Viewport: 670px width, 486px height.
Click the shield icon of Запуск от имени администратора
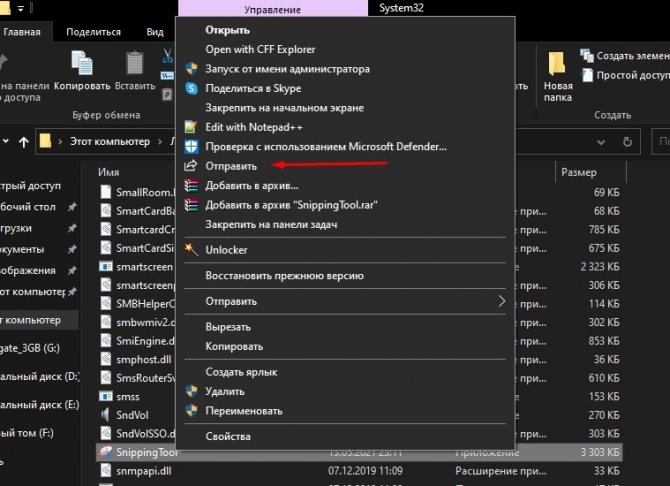point(191,69)
